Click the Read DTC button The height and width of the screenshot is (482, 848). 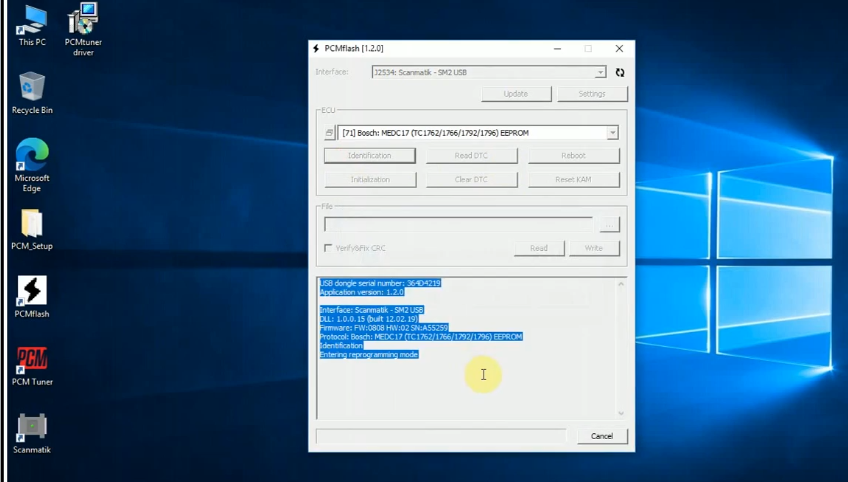tap(472, 156)
